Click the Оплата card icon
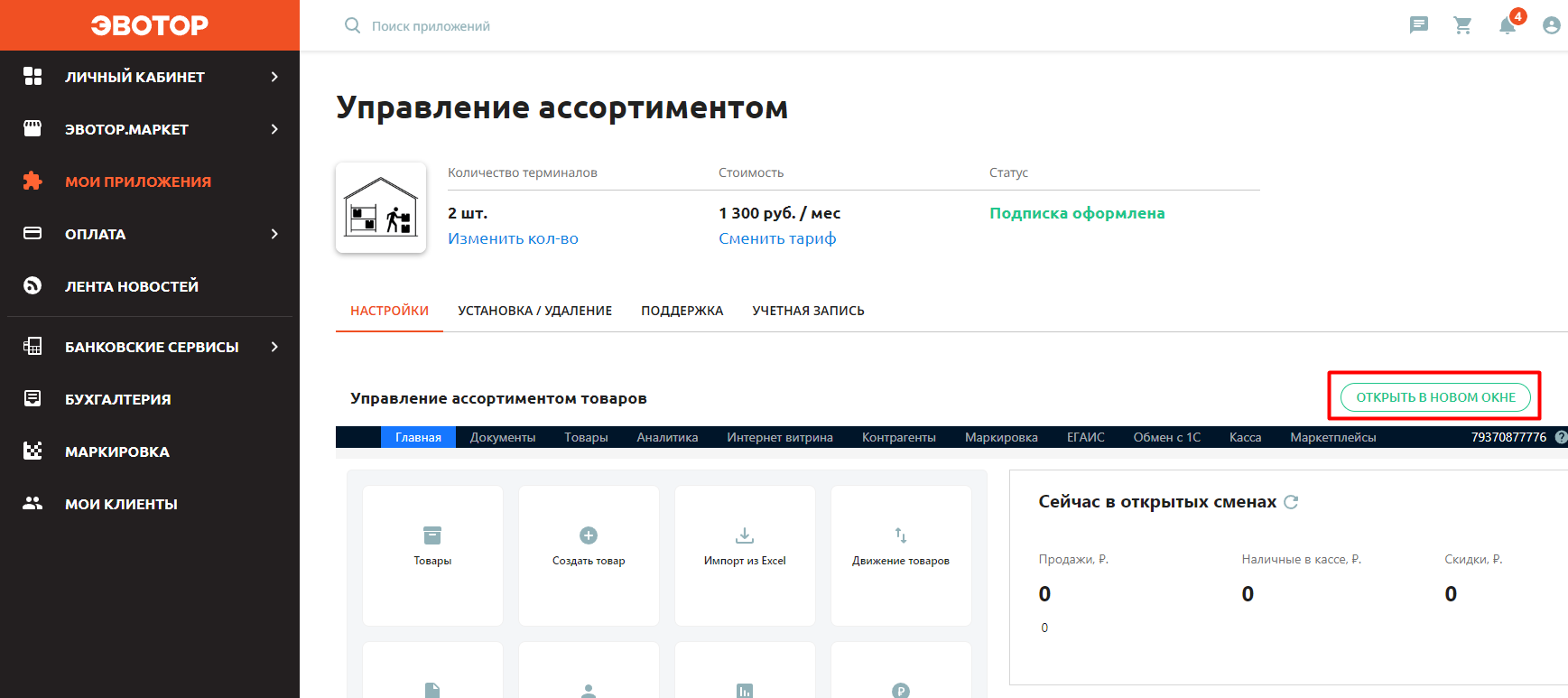This screenshot has height=698, width=1568. (32, 233)
